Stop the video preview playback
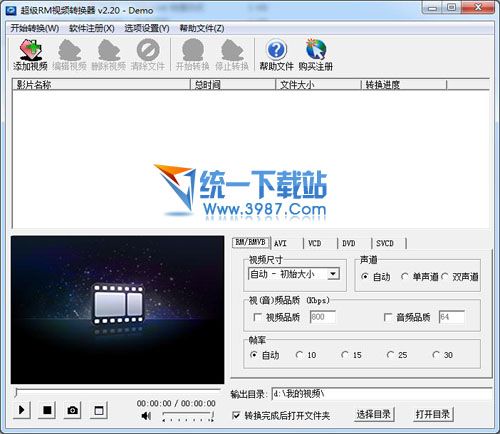Viewport: 500px width, 434px height. [47, 410]
